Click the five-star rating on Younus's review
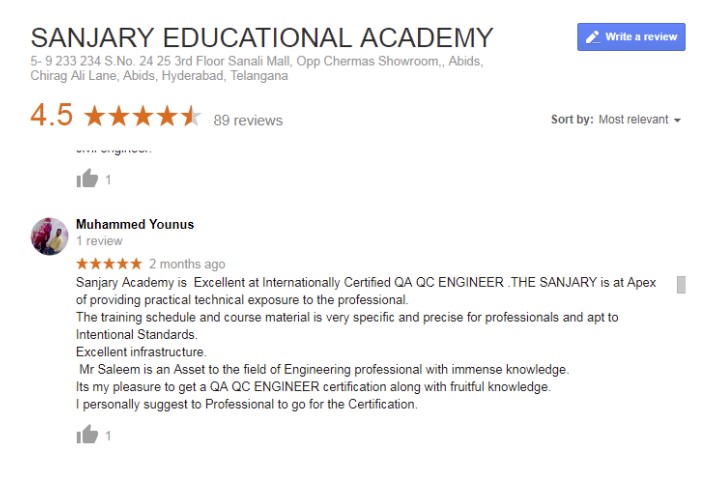 [x=109, y=264]
